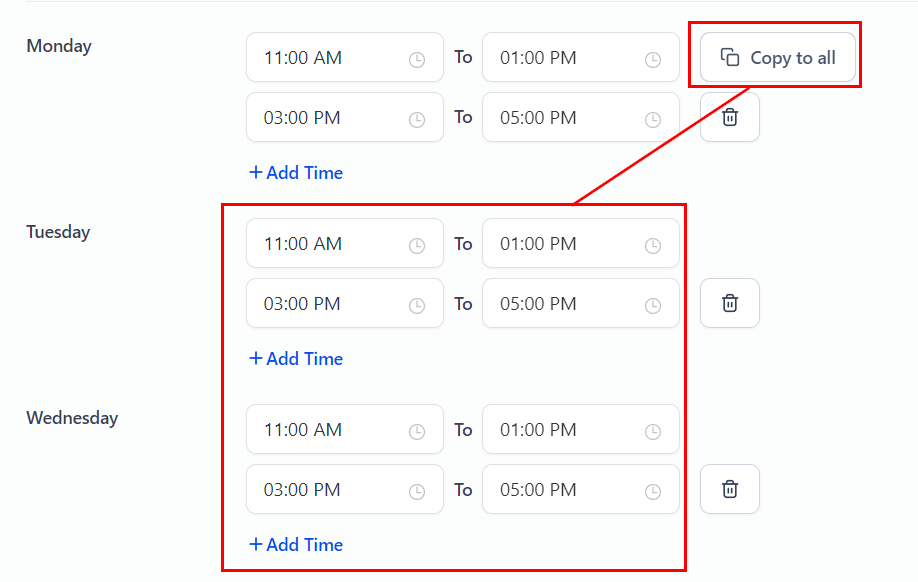Edit Tuesday 03:00 PM start time field
Screen dimensions: 918x582
click(x=325, y=304)
